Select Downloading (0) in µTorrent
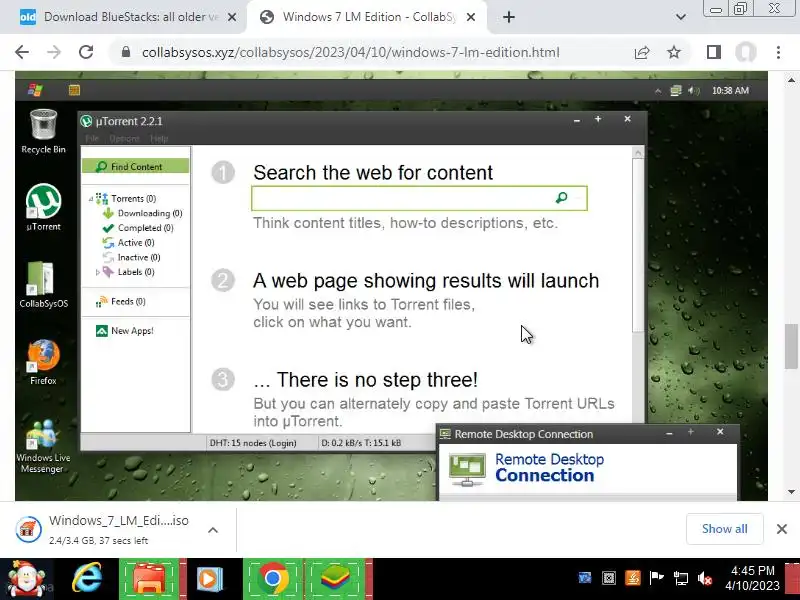This screenshot has height=600, width=800. point(149,213)
